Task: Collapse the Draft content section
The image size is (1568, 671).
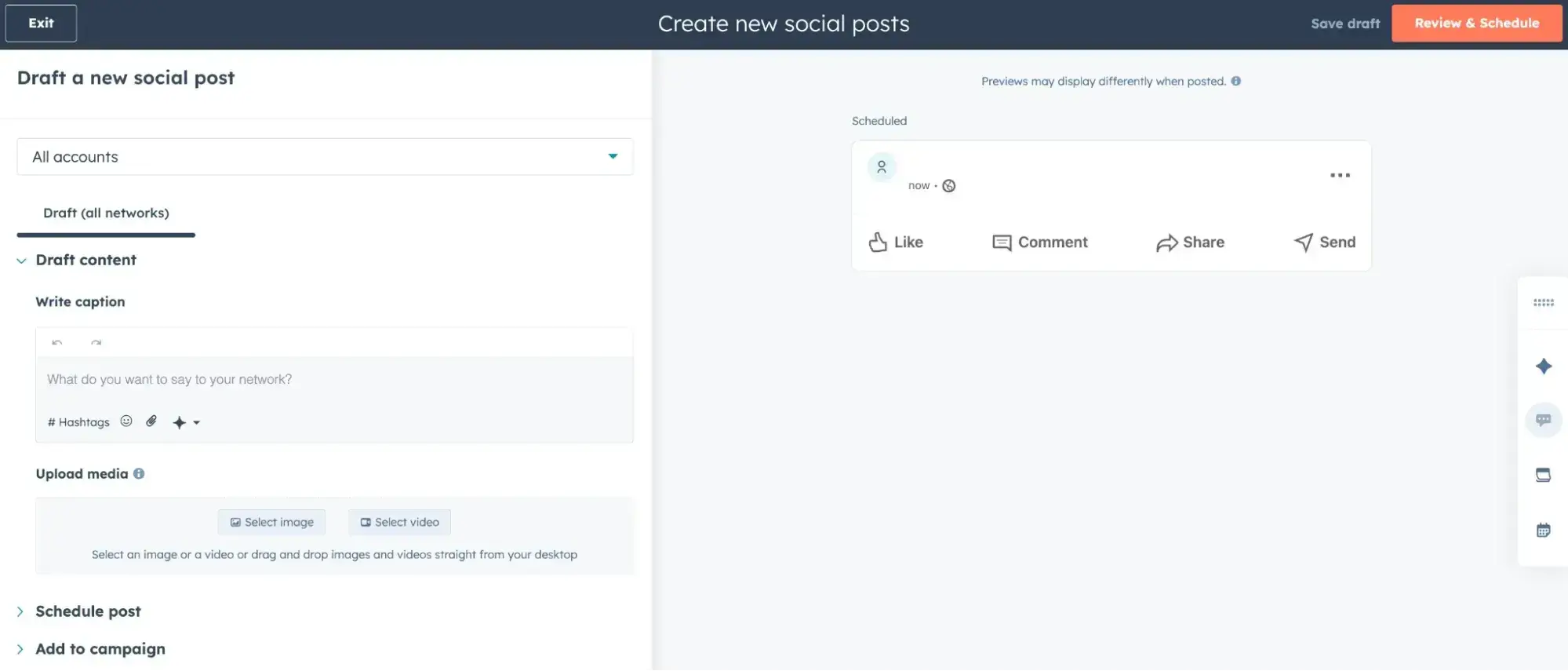Action: 77,260
